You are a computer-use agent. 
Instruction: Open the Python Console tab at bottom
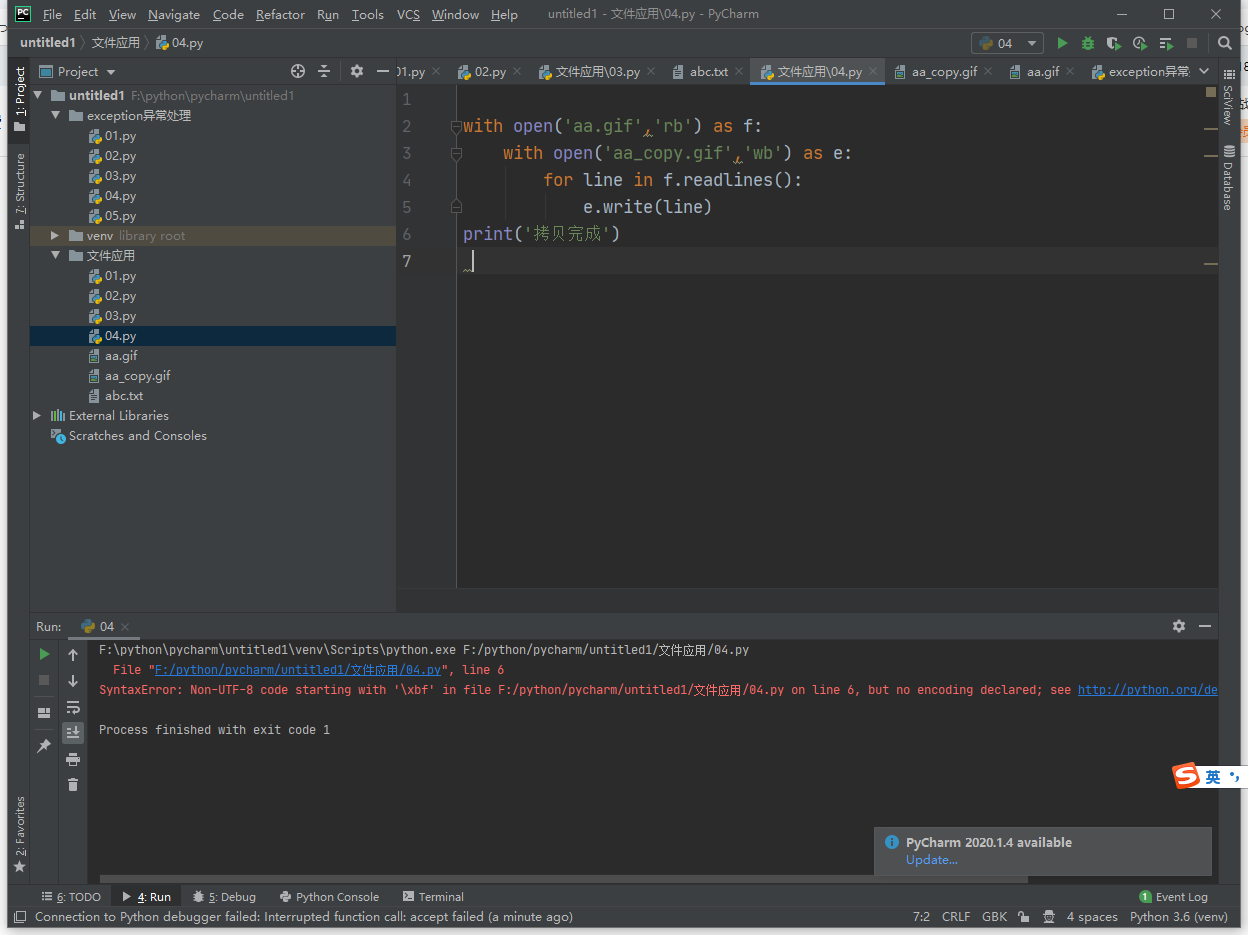(x=329, y=897)
